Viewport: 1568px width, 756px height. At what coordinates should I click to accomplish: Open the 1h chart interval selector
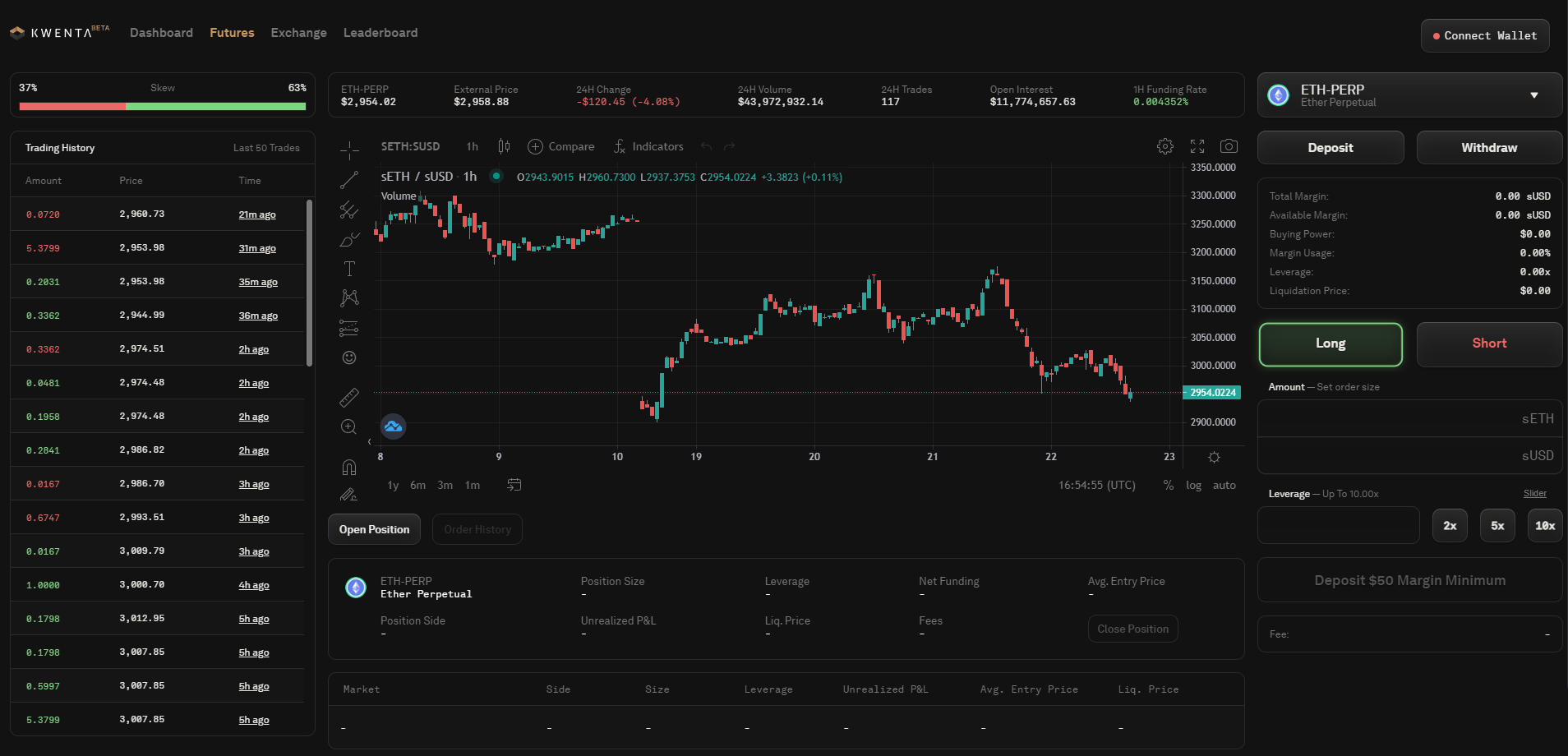(x=473, y=146)
